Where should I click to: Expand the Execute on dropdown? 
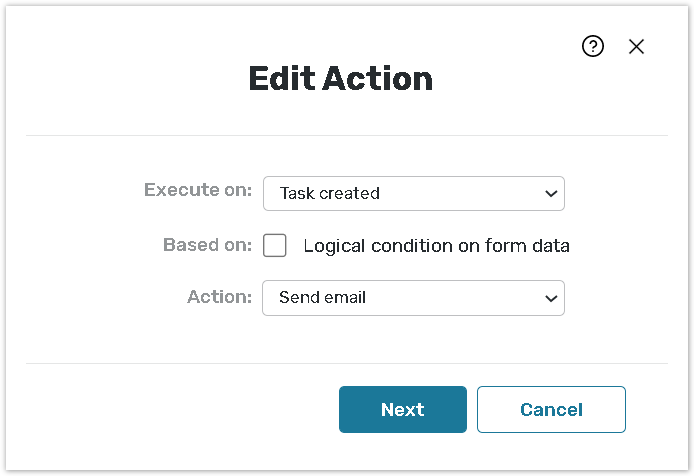(413, 193)
